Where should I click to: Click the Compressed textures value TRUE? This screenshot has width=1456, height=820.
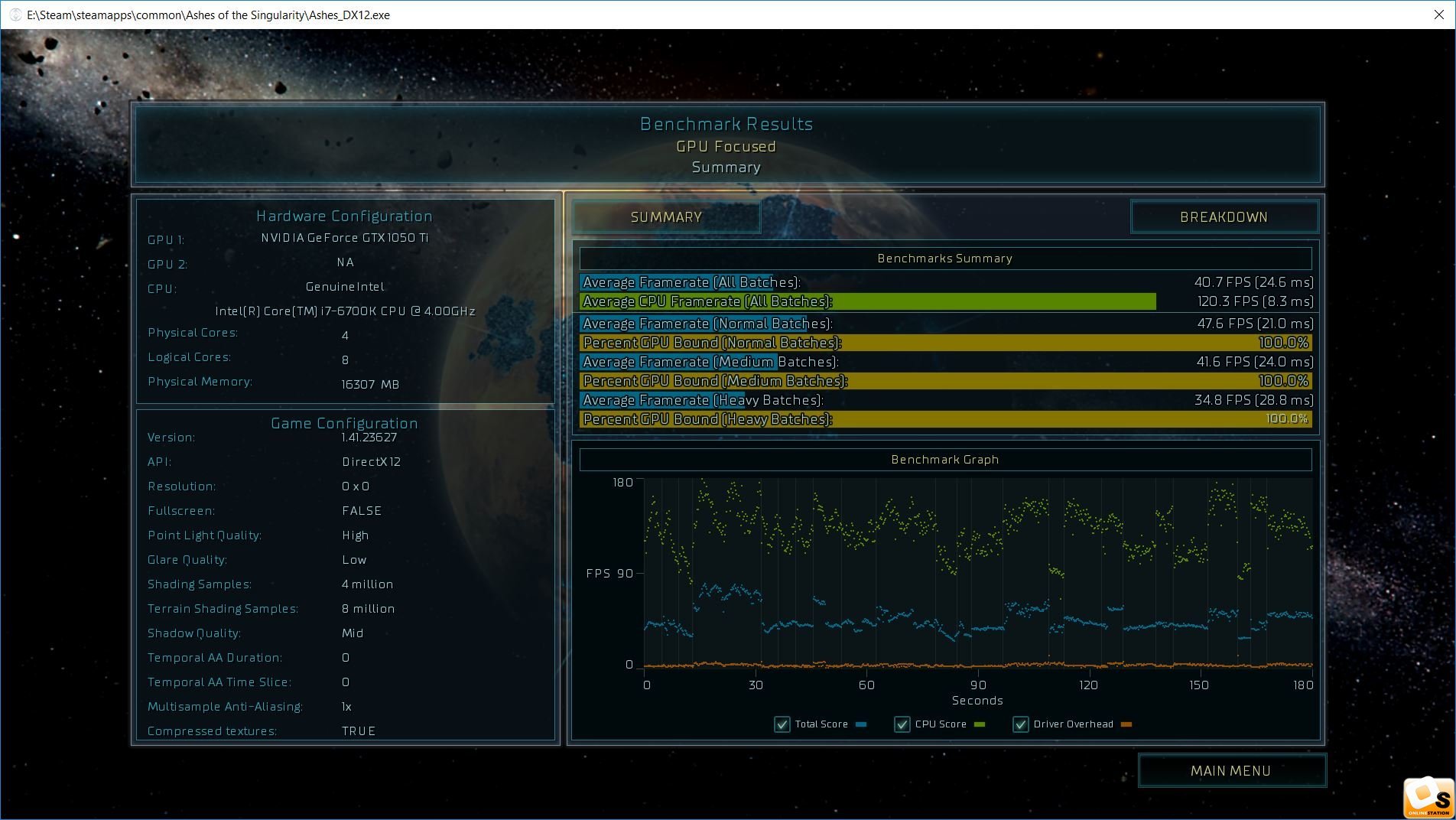point(359,731)
